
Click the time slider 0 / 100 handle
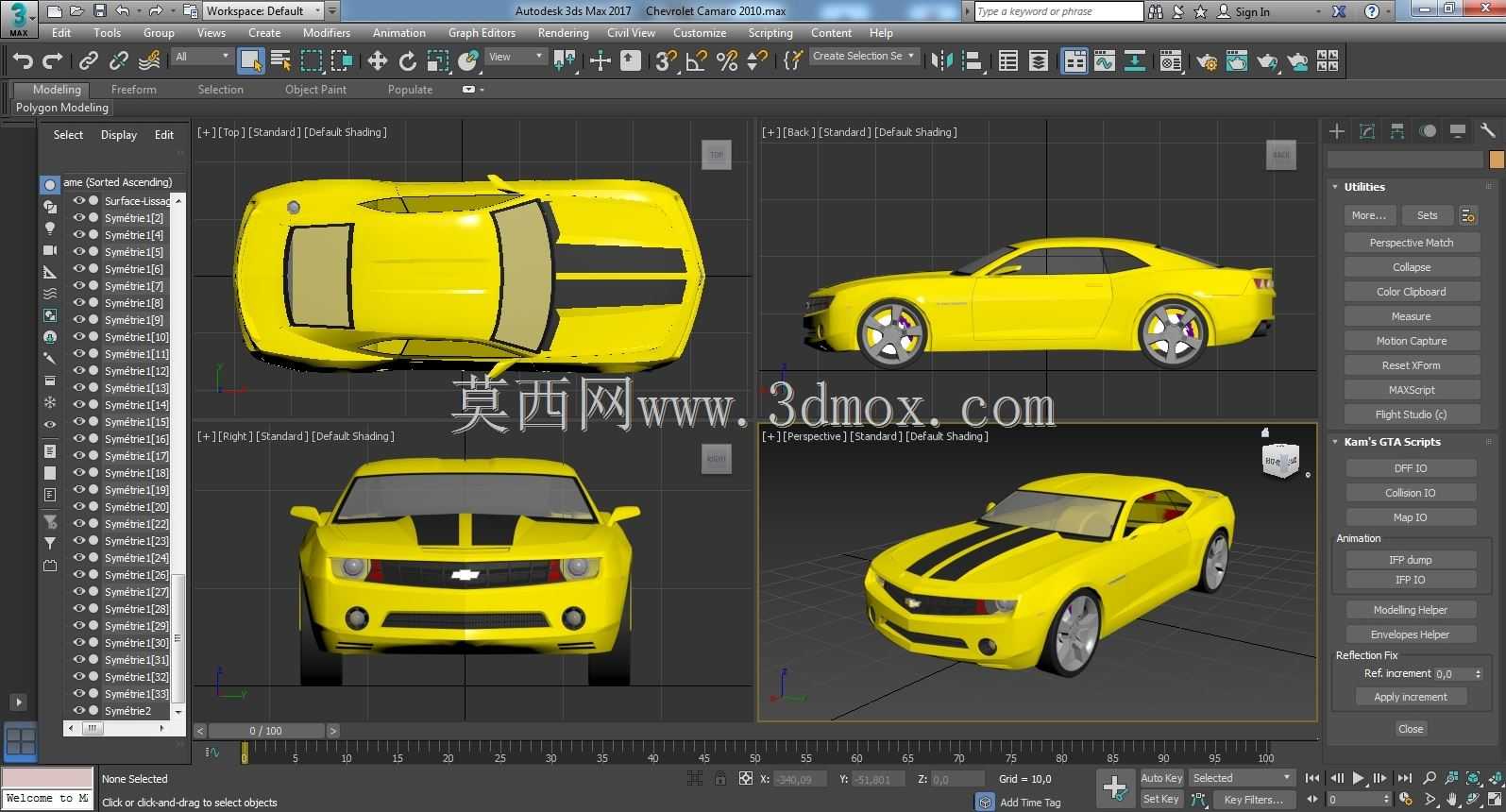click(265, 731)
